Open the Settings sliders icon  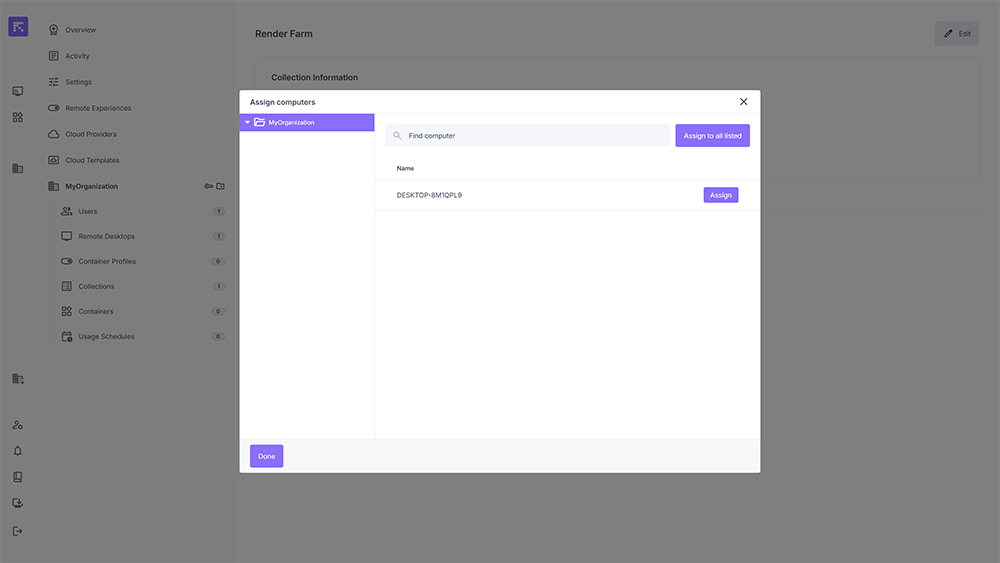54,82
